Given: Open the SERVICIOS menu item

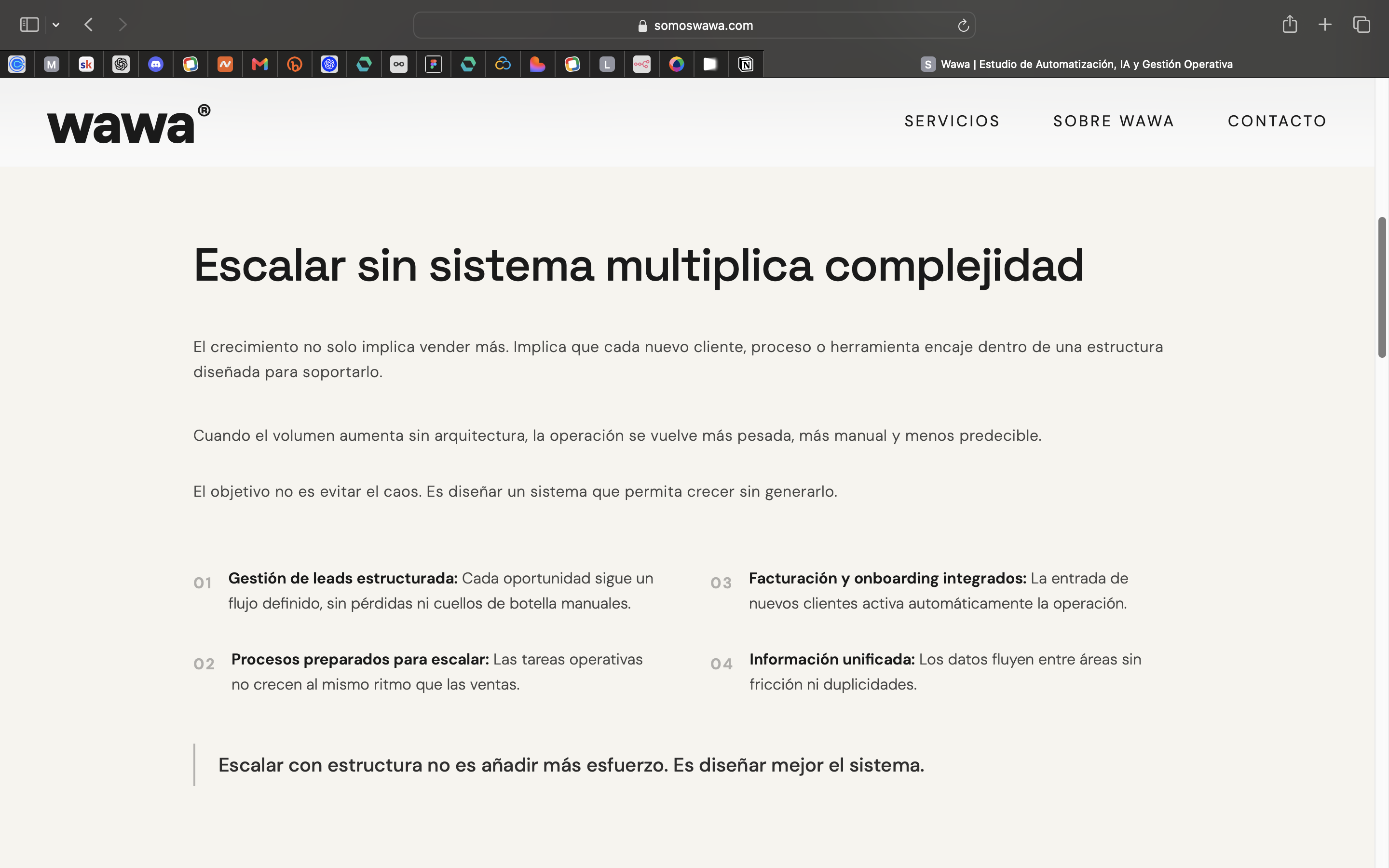Looking at the screenshot, I should [952, 121].
